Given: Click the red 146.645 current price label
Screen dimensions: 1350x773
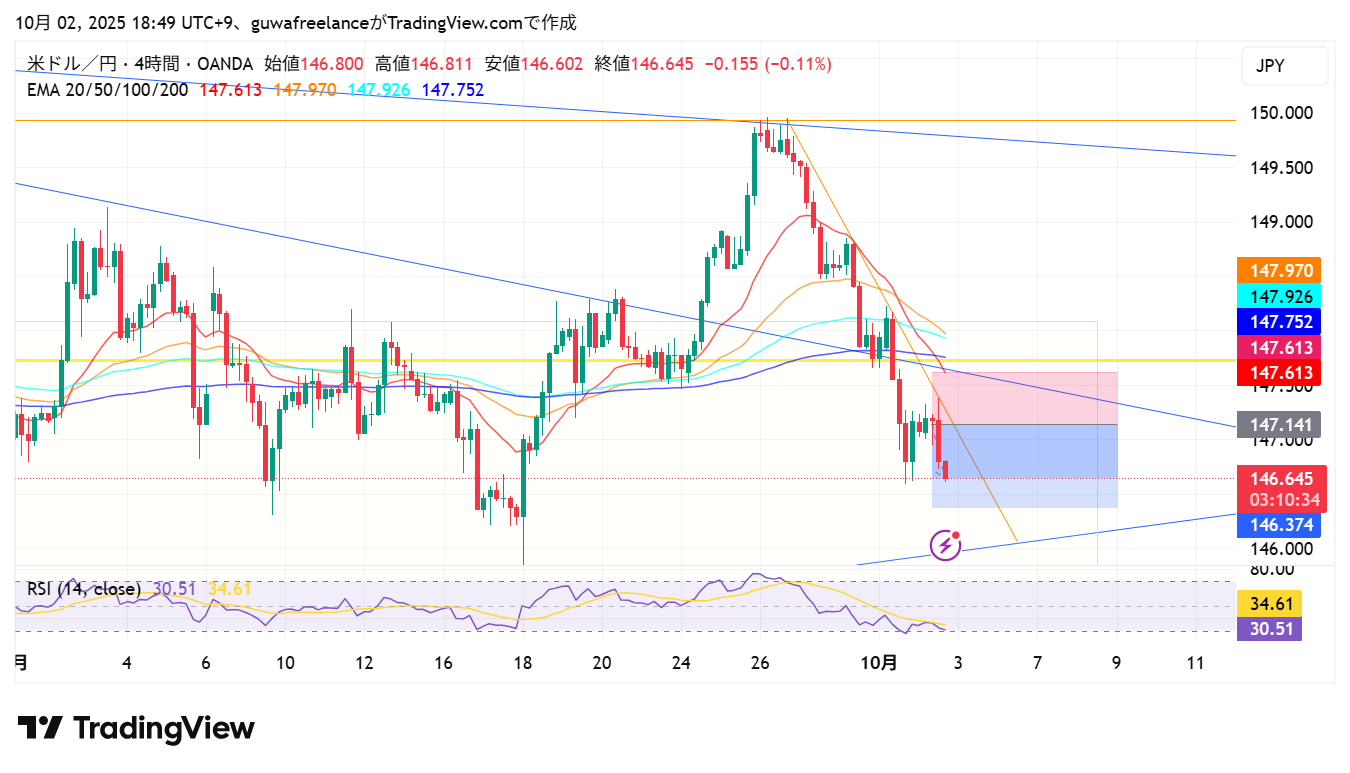Looking at the screenshot, I should 1279,479.
